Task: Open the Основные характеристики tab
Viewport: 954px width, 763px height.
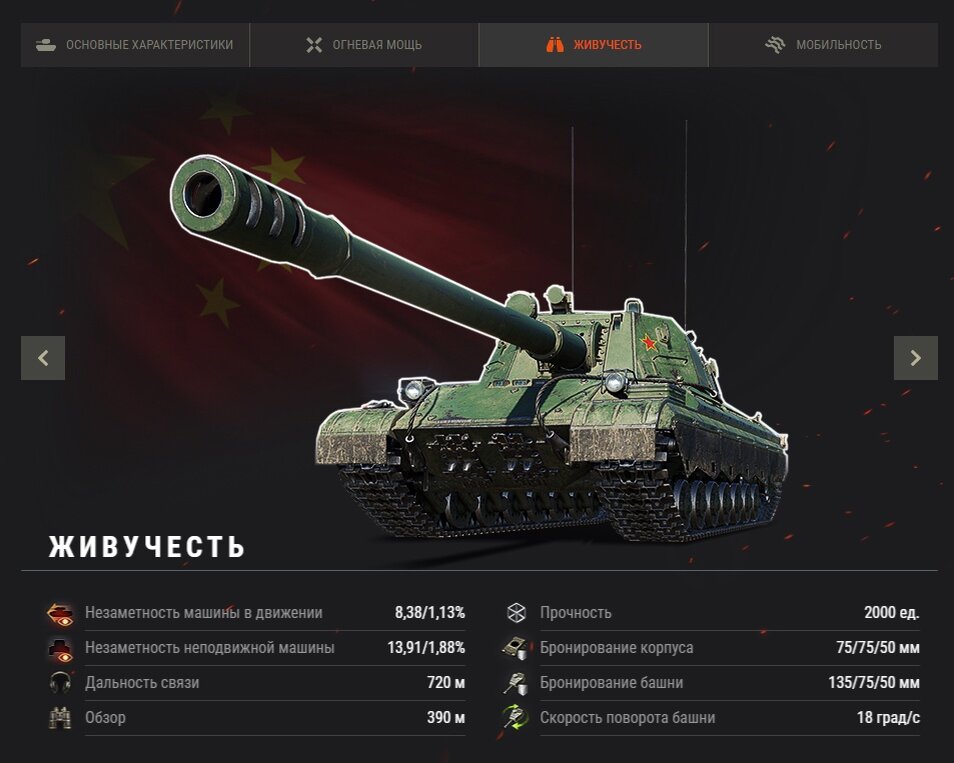Action: pyautogui.click(x=135, y=45)
